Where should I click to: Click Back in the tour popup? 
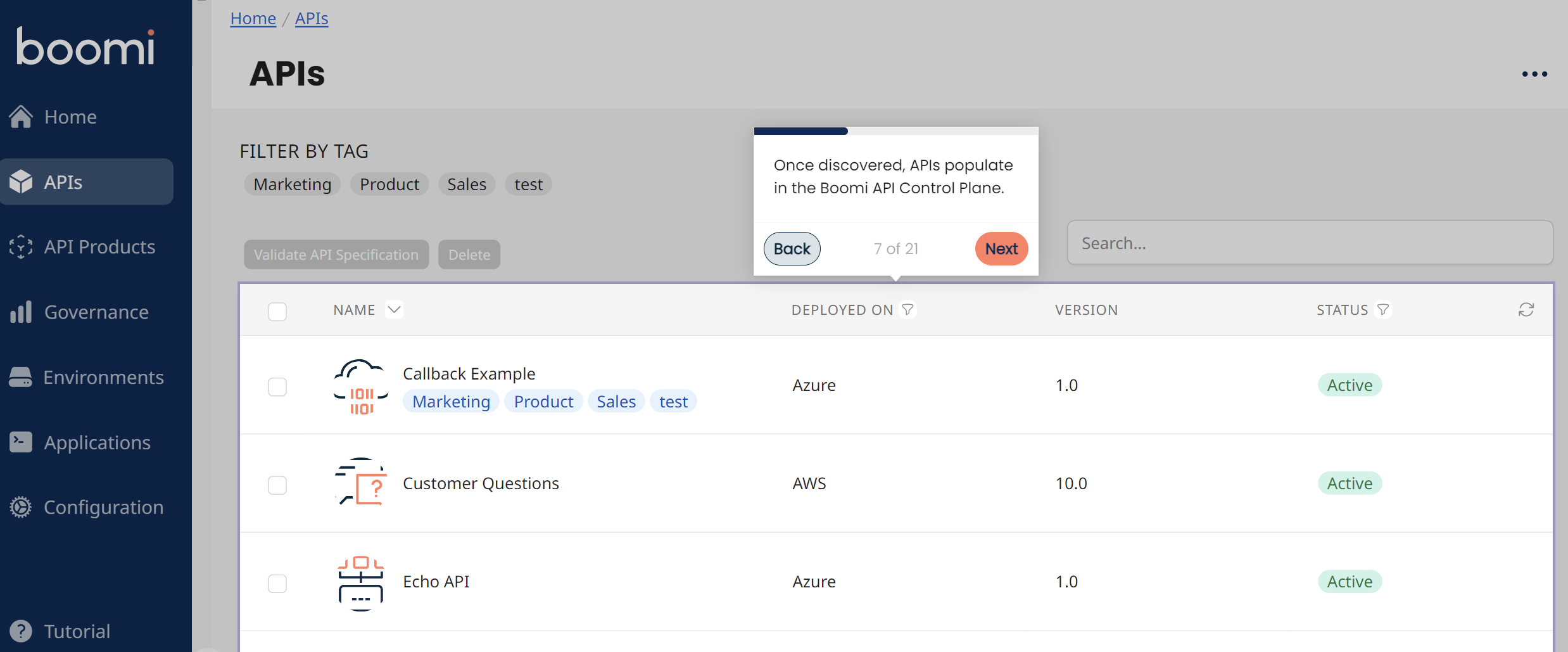792,248
